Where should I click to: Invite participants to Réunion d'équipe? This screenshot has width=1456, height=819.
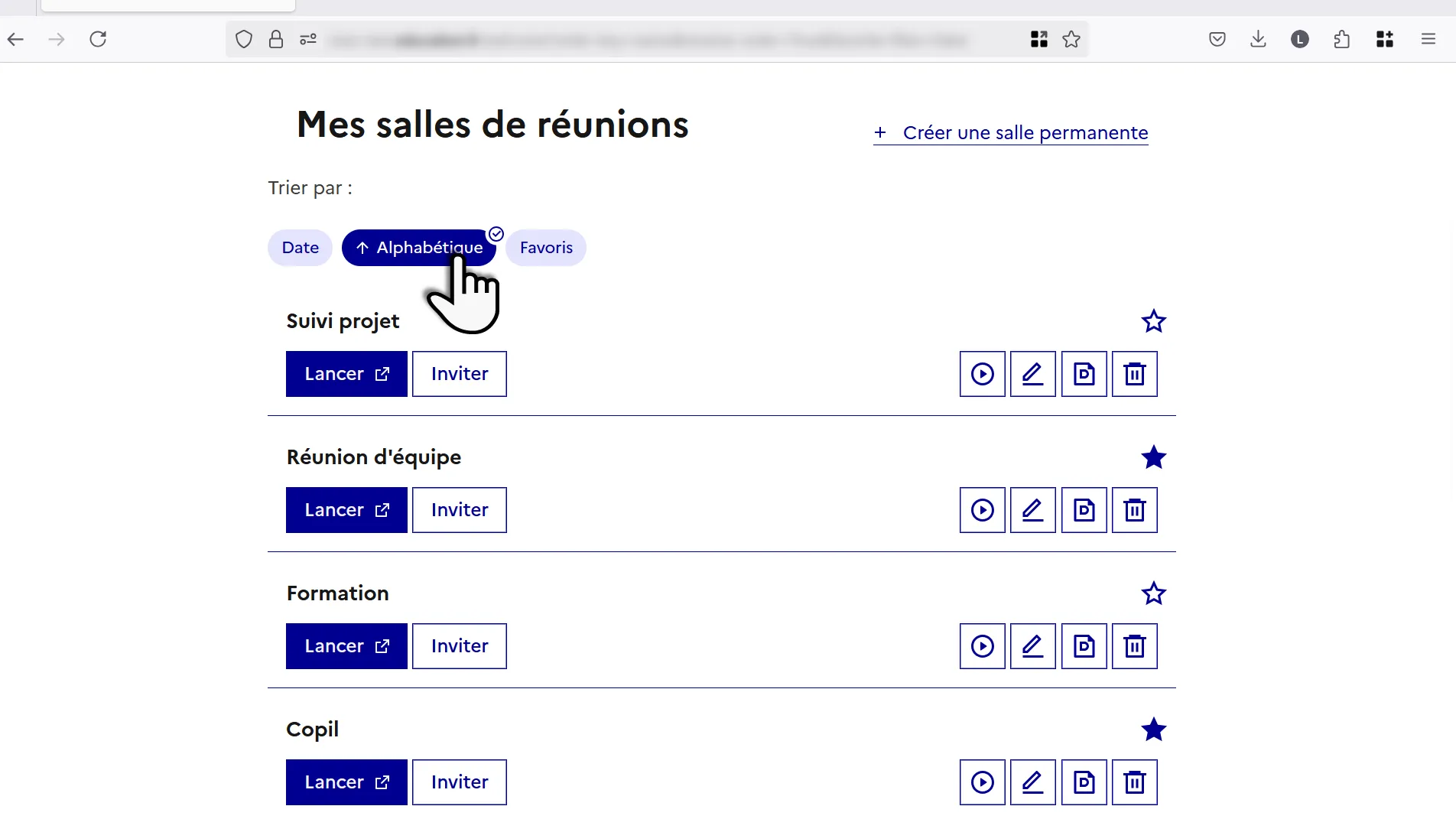[x=459, y=510]
